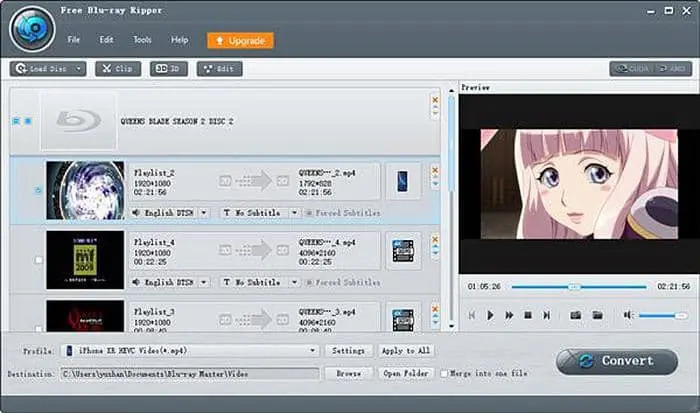Adjust the preview volume slider
The image size is (700, 413).
(x=663, y=316)
